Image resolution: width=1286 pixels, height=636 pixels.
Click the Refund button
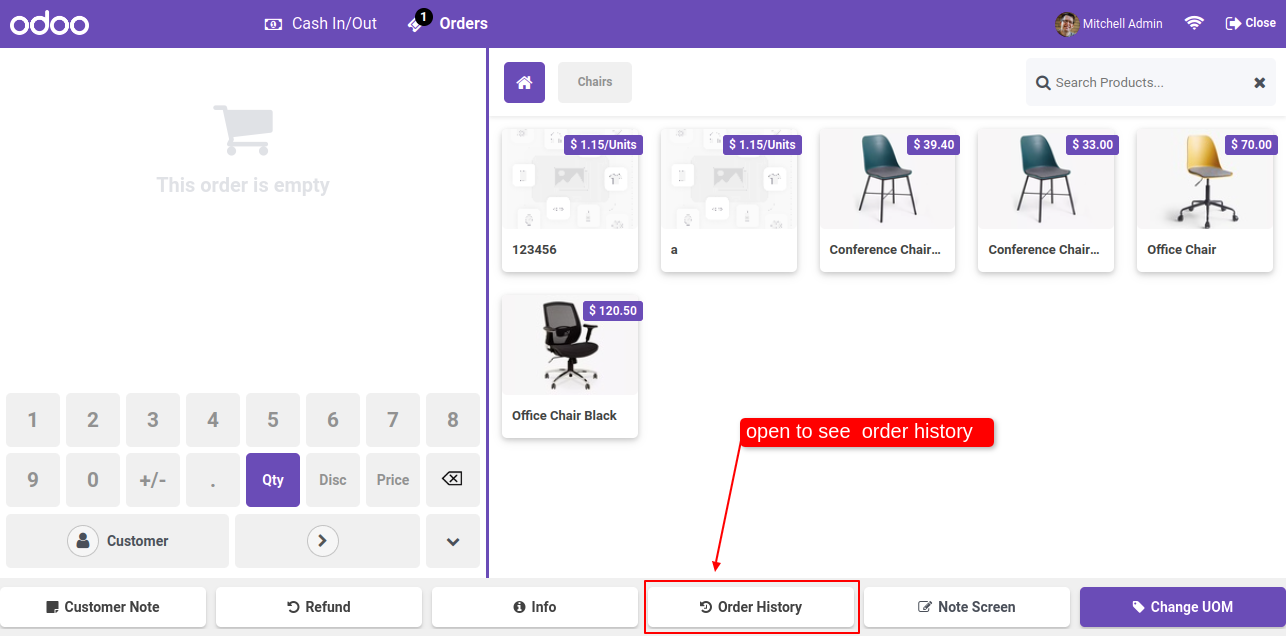point(319,607)
